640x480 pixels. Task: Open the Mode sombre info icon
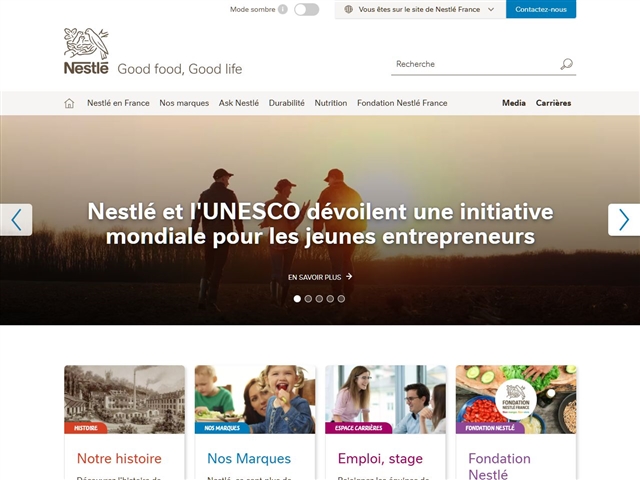coord(283,9)
